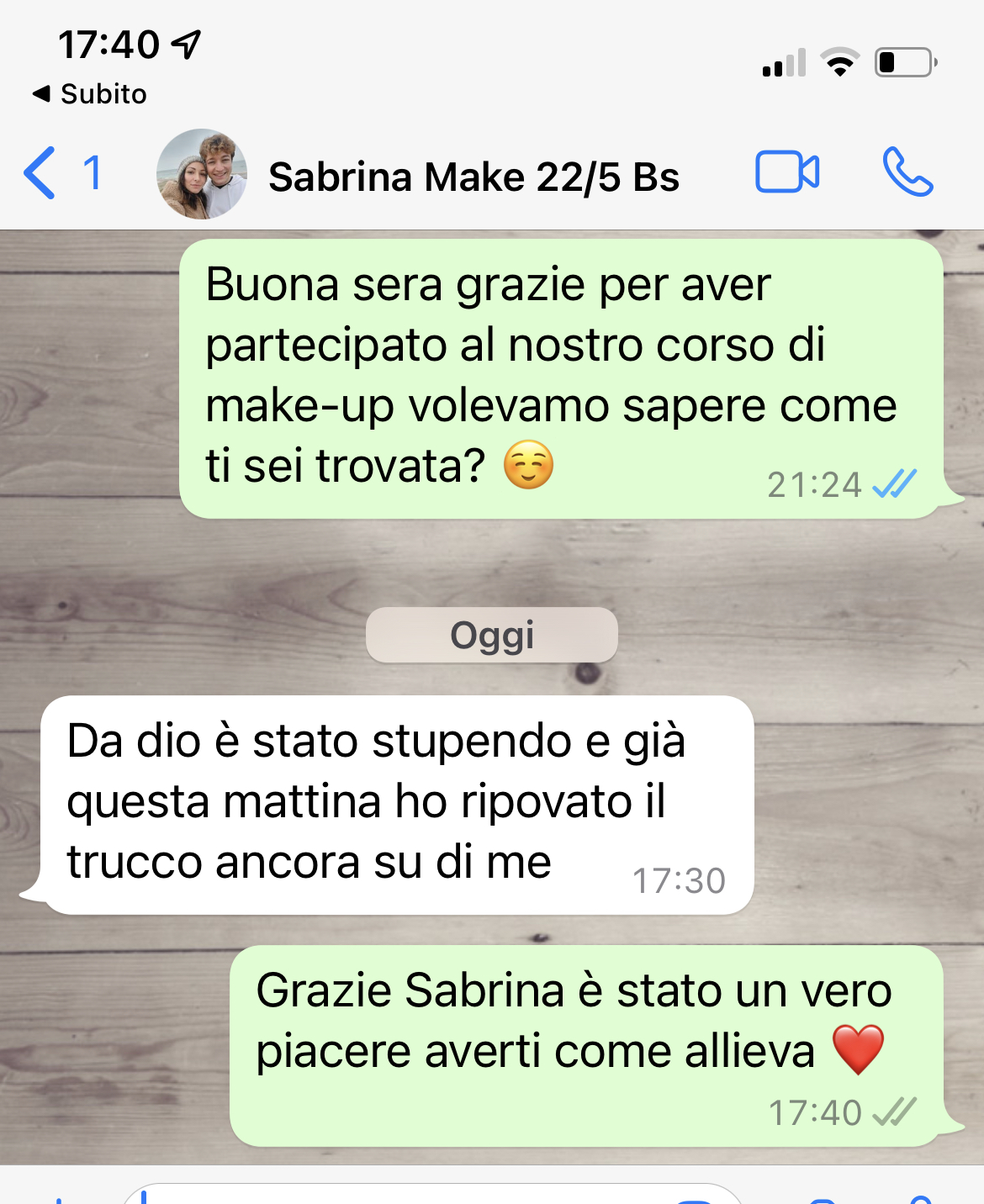Open Sabrina's profile picture
The image size is (984, 1204).
tap(202, 174)
